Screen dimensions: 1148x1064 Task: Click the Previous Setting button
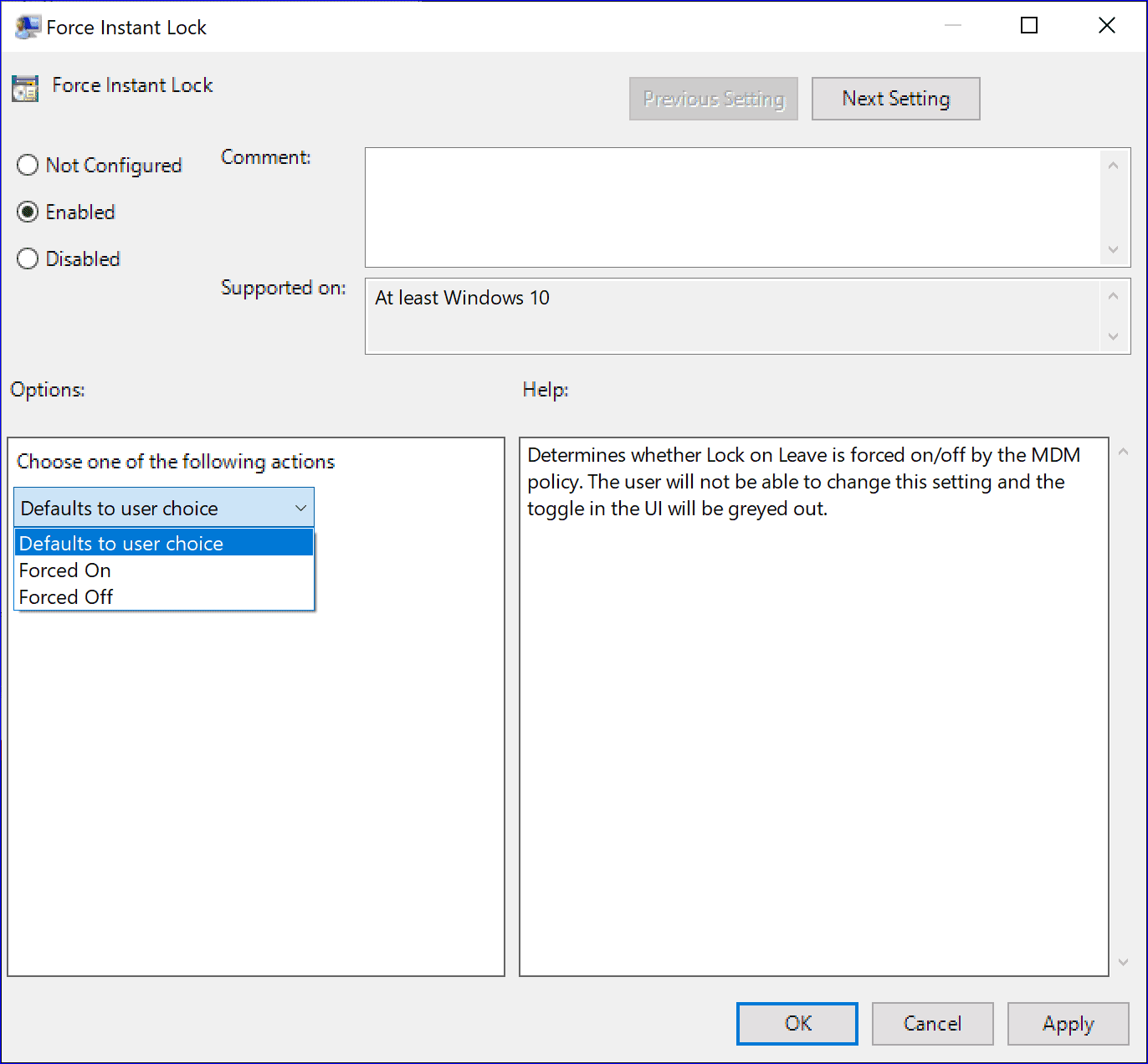pyautogui.click(x=714, y=99)
